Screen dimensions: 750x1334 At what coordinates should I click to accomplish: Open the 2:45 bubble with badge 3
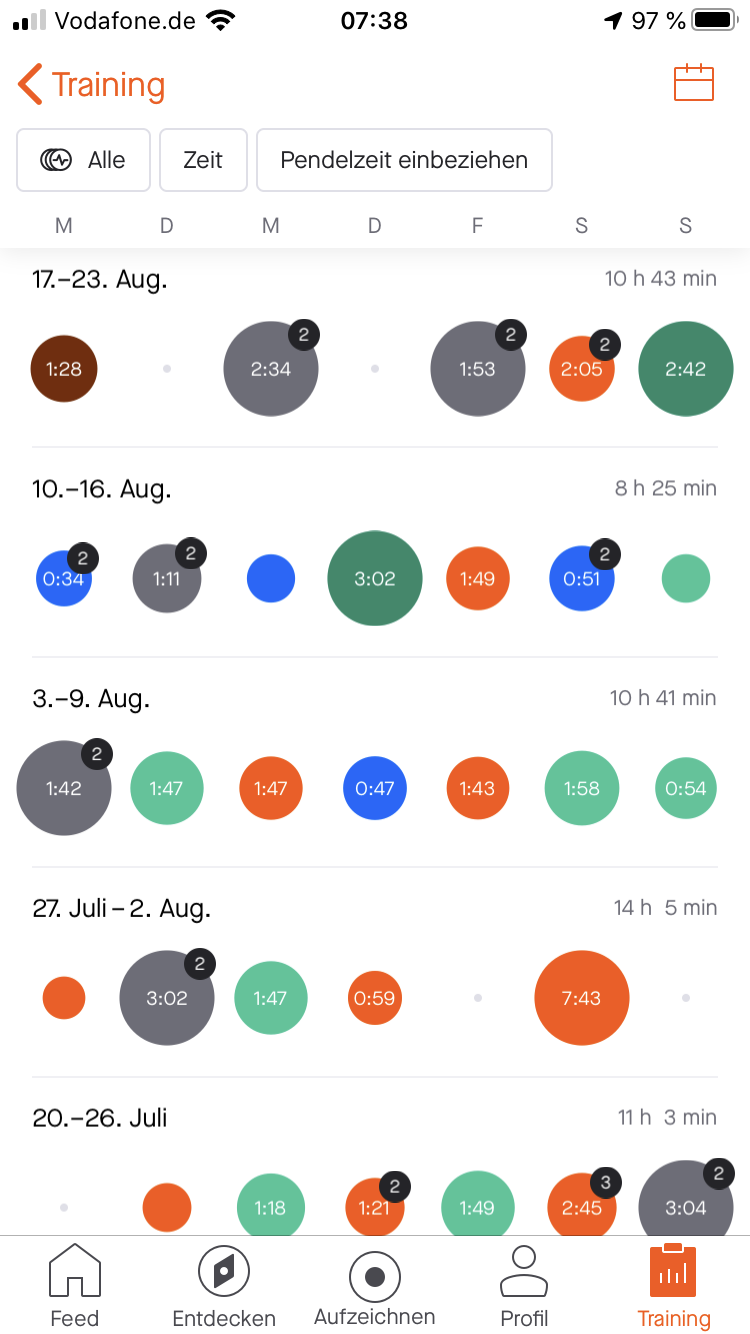point(582,1207)
